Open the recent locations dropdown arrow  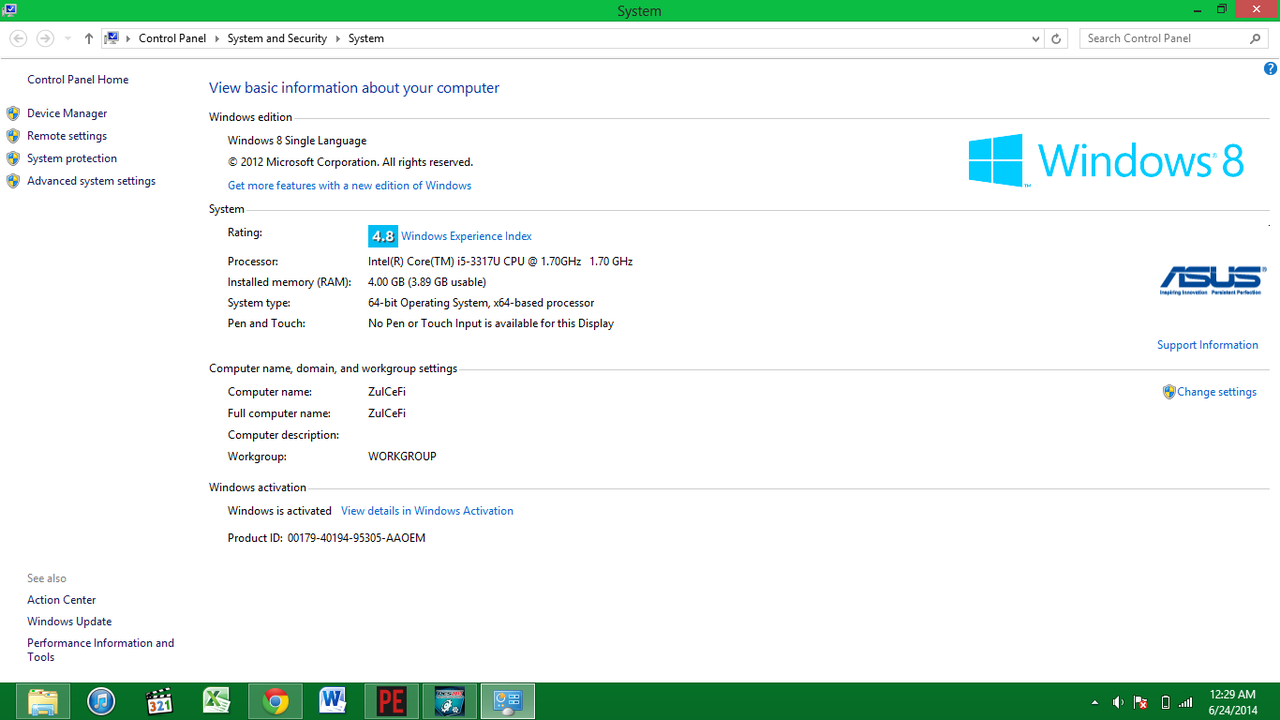pyautogui.click(x=68, y=38)
